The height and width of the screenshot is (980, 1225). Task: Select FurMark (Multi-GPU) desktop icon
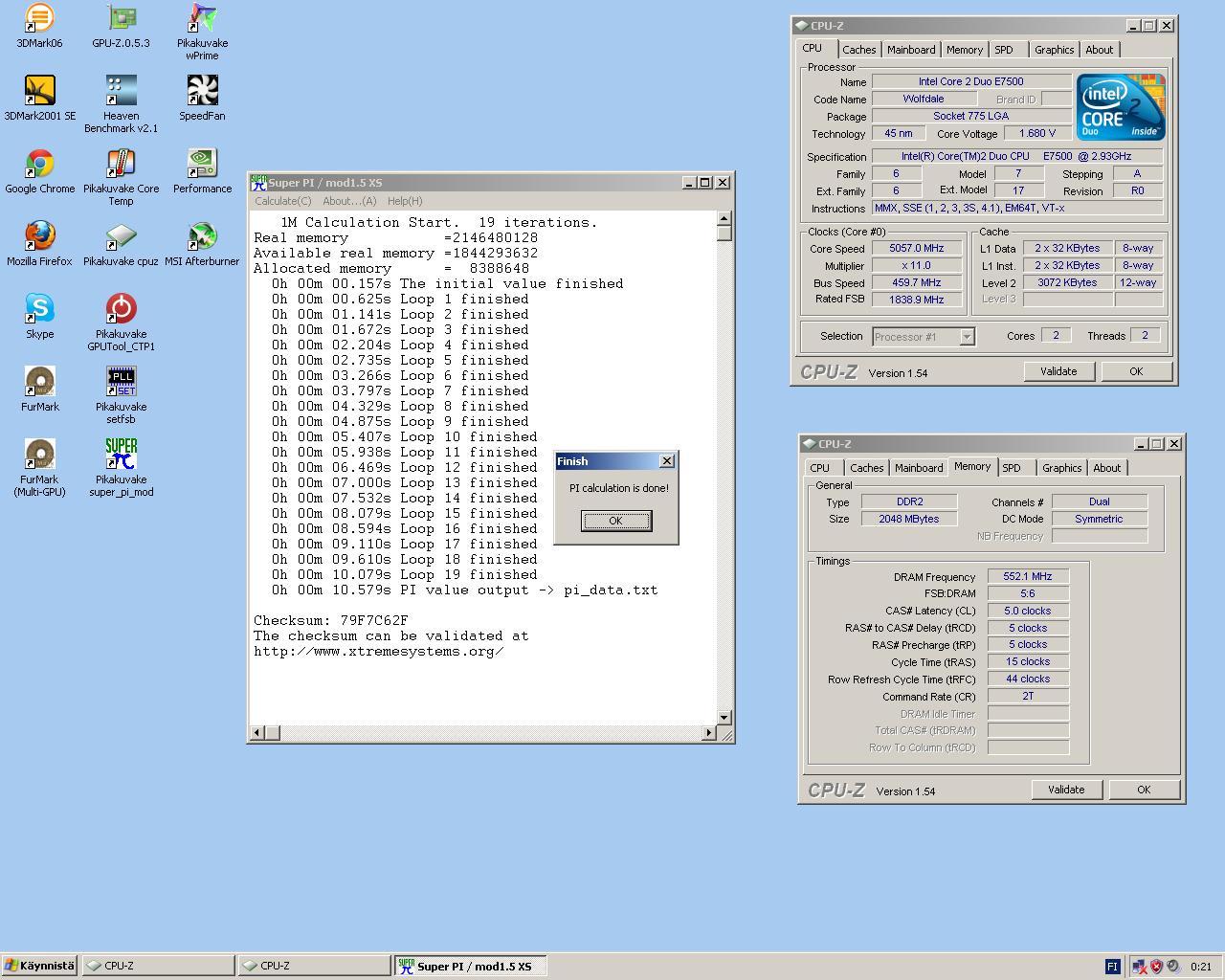click(39, 468)
